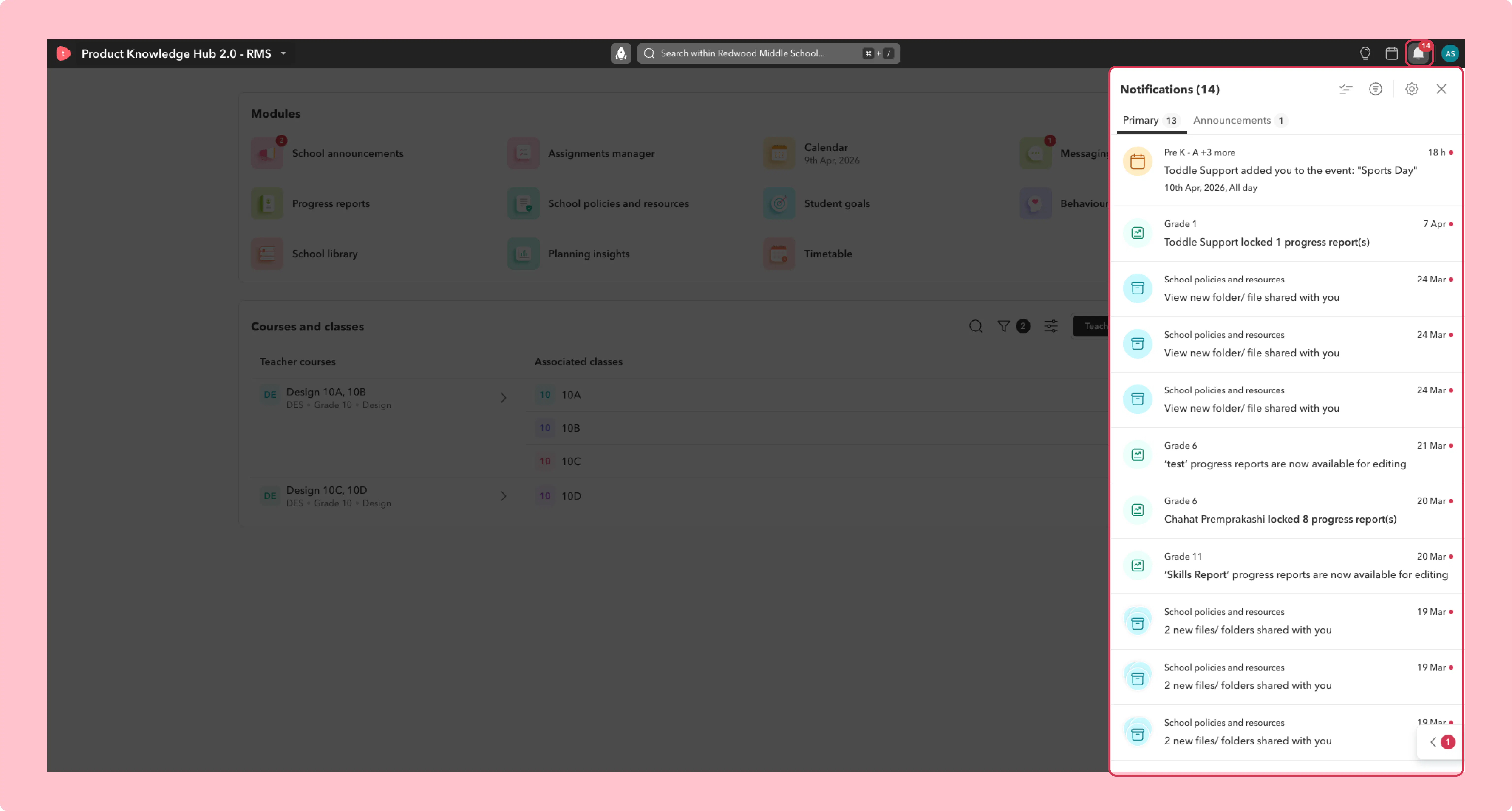Open the rocket launcher icon
Screen dimensions: 1512x811
(x=620, y=53)
